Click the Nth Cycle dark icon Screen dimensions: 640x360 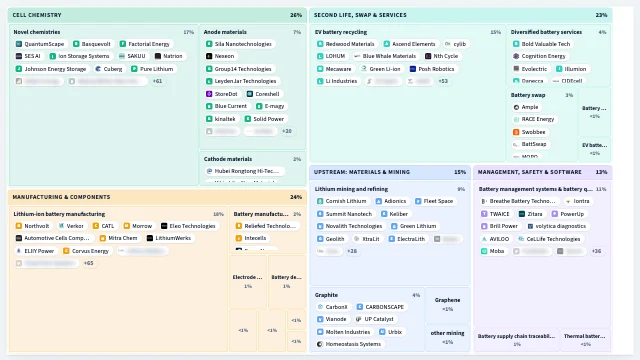(428, 56)
